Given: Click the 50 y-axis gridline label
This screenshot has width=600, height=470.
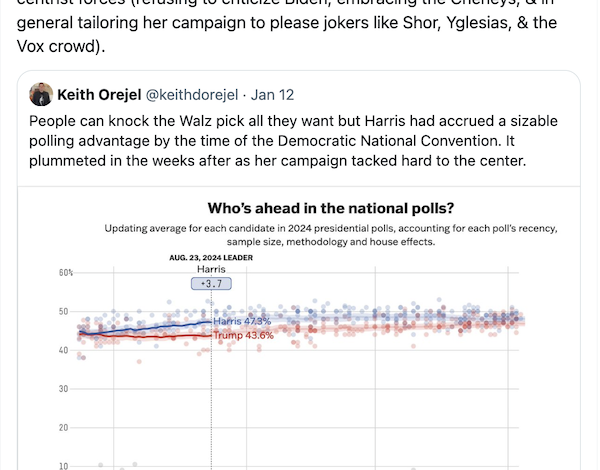Looking at the screenshot, I should pos(63,312).
